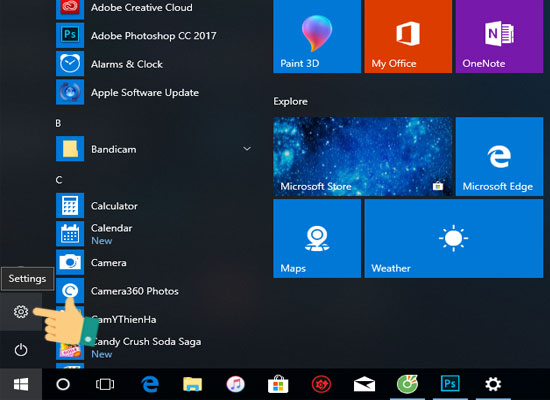Open the Paint 3D tile
This screenshot has width=550, height=400.
[x=317, y=36]
